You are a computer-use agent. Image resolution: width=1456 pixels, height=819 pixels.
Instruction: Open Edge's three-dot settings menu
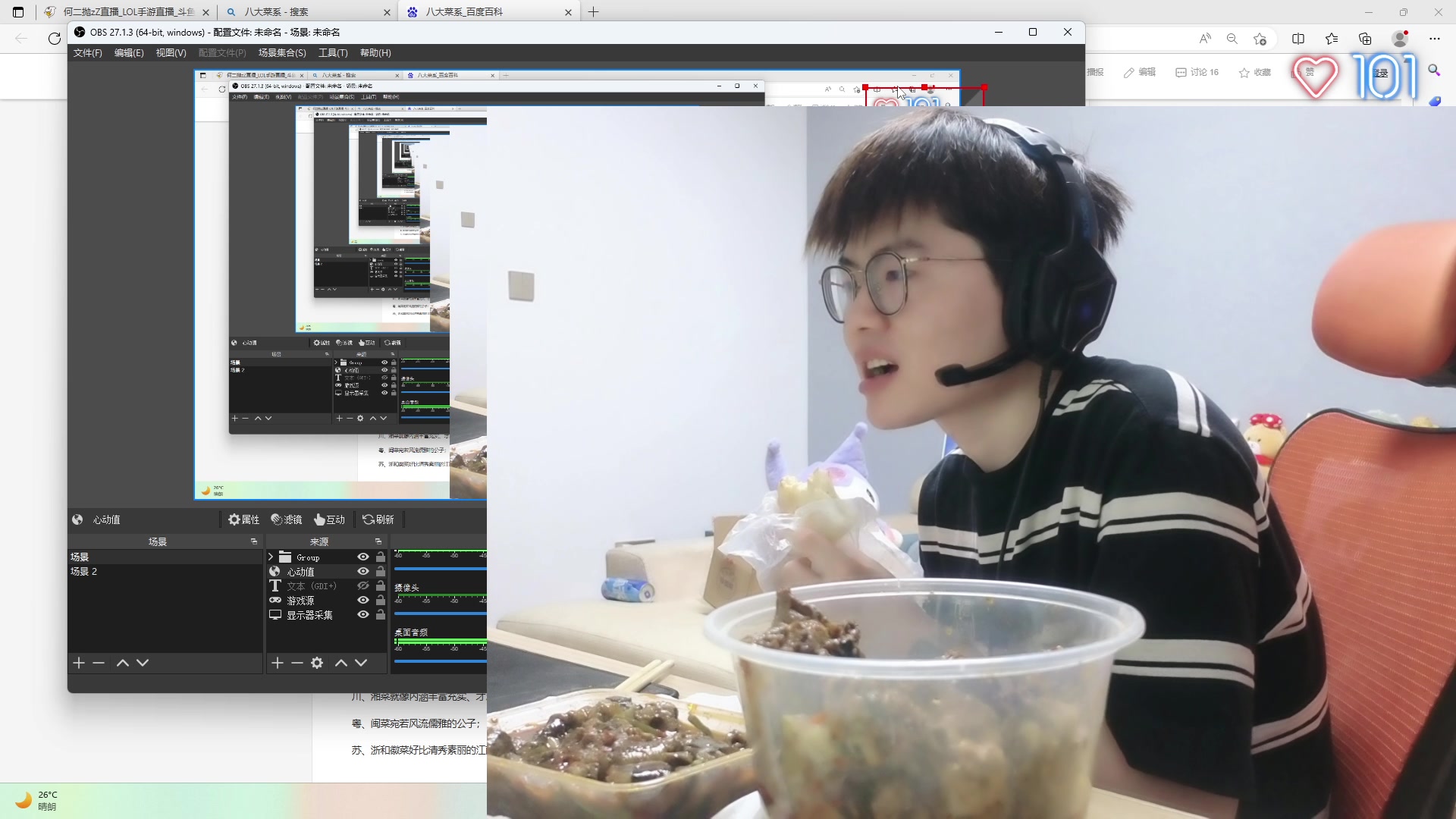tap(1435, 38)
